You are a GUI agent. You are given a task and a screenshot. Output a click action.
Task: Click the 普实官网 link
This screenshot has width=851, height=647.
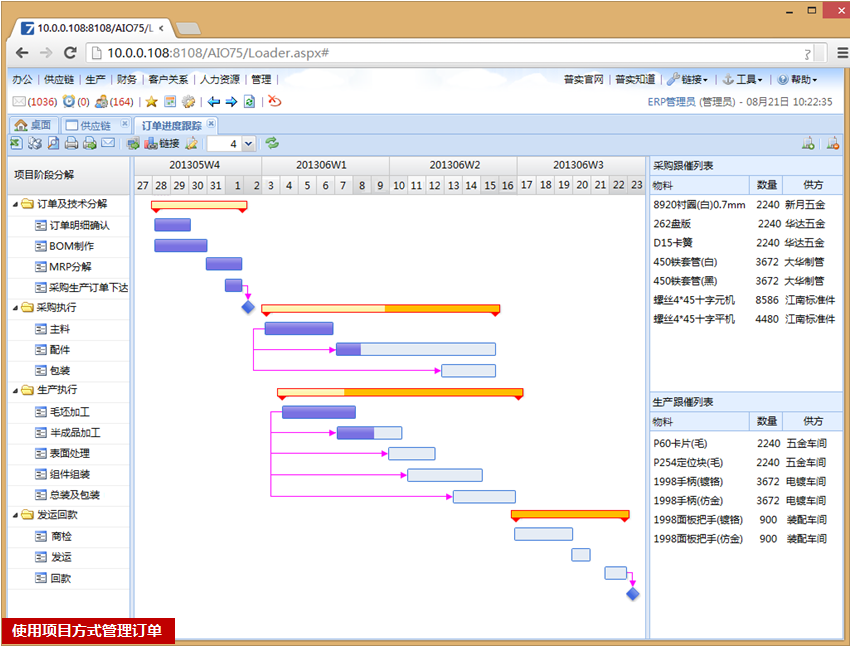pos(583,80)
